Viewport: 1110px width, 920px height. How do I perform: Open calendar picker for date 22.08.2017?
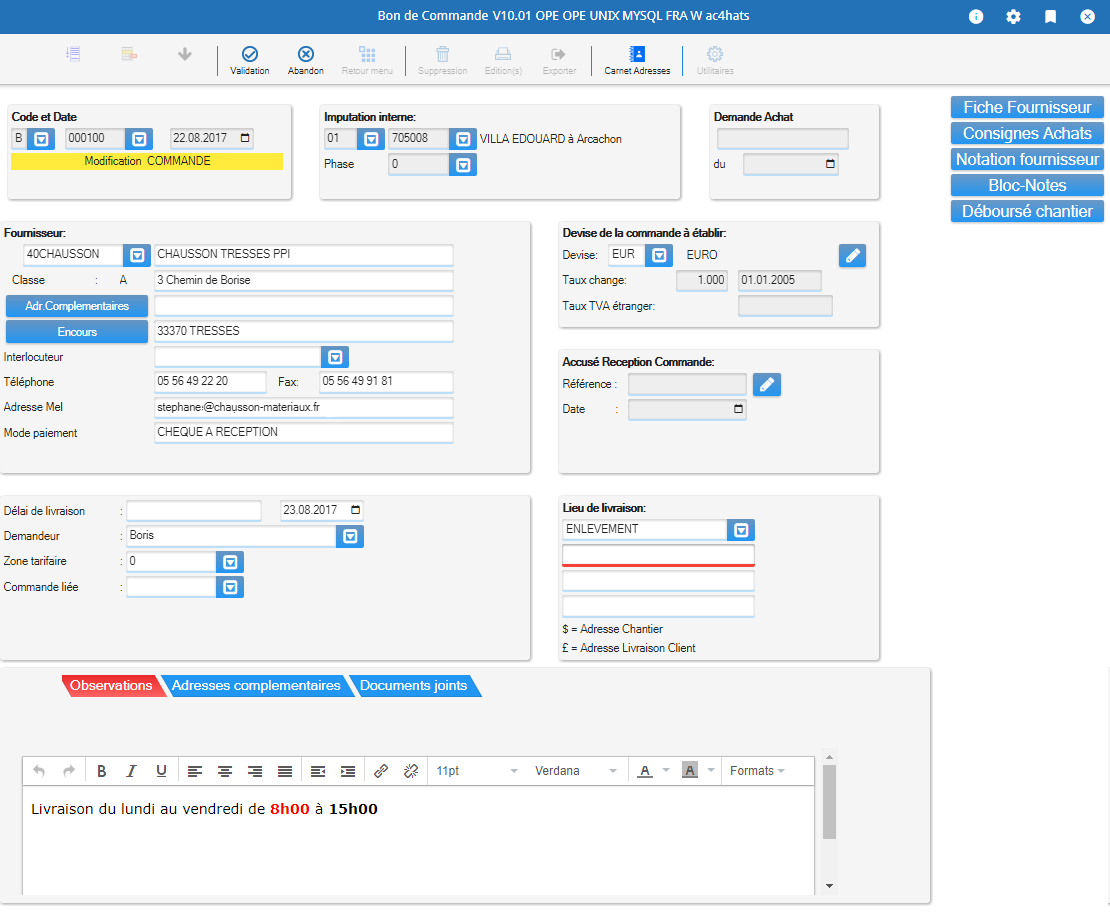coord(245,138)
